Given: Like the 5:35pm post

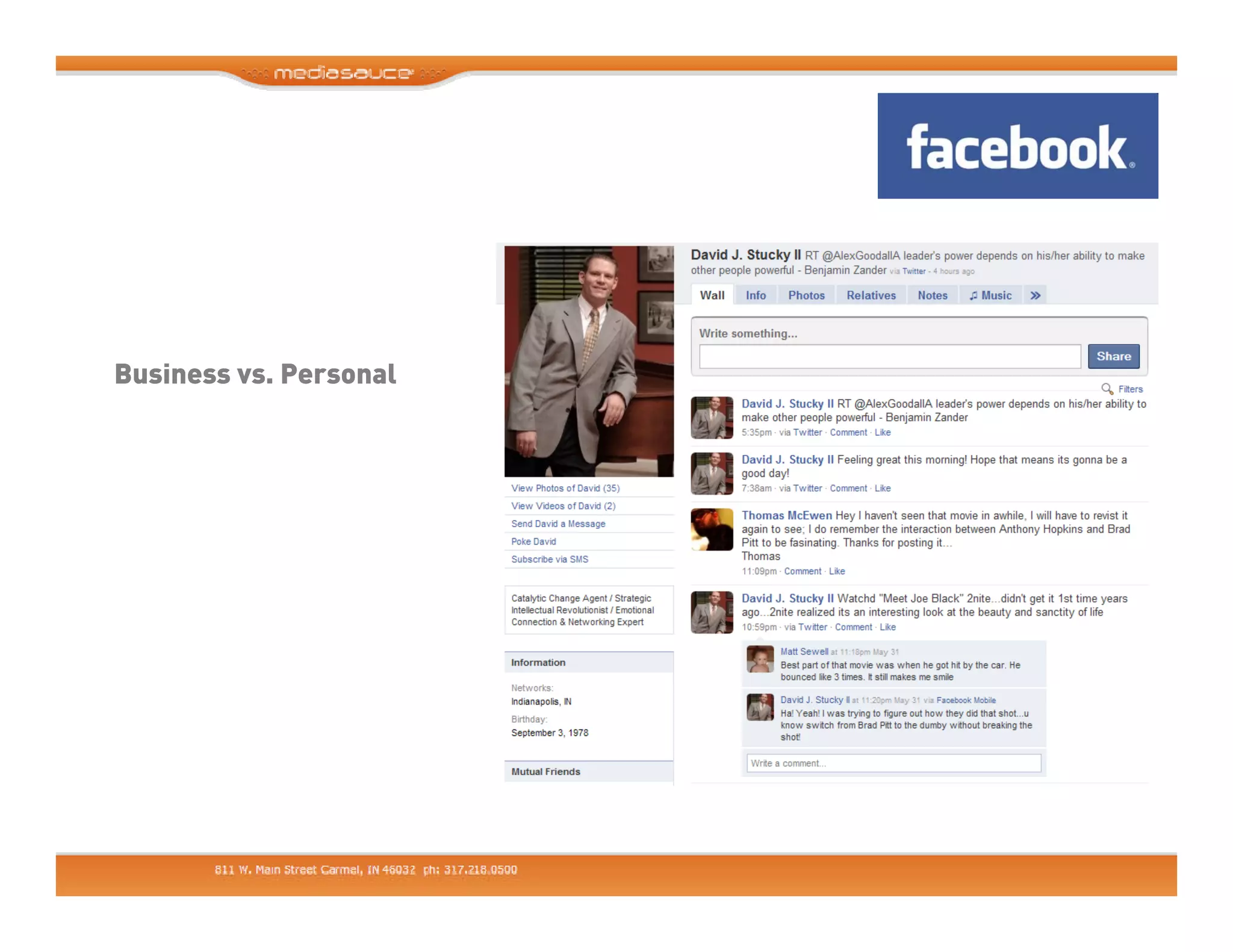Looking at the screenshot, I should (x=882, y=432).
